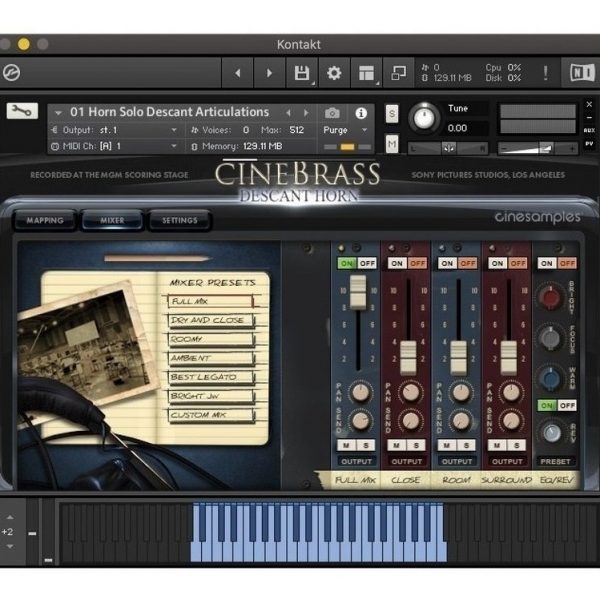
Task: Switch to the Mapping tab
Action: click(x=45, y=220)
